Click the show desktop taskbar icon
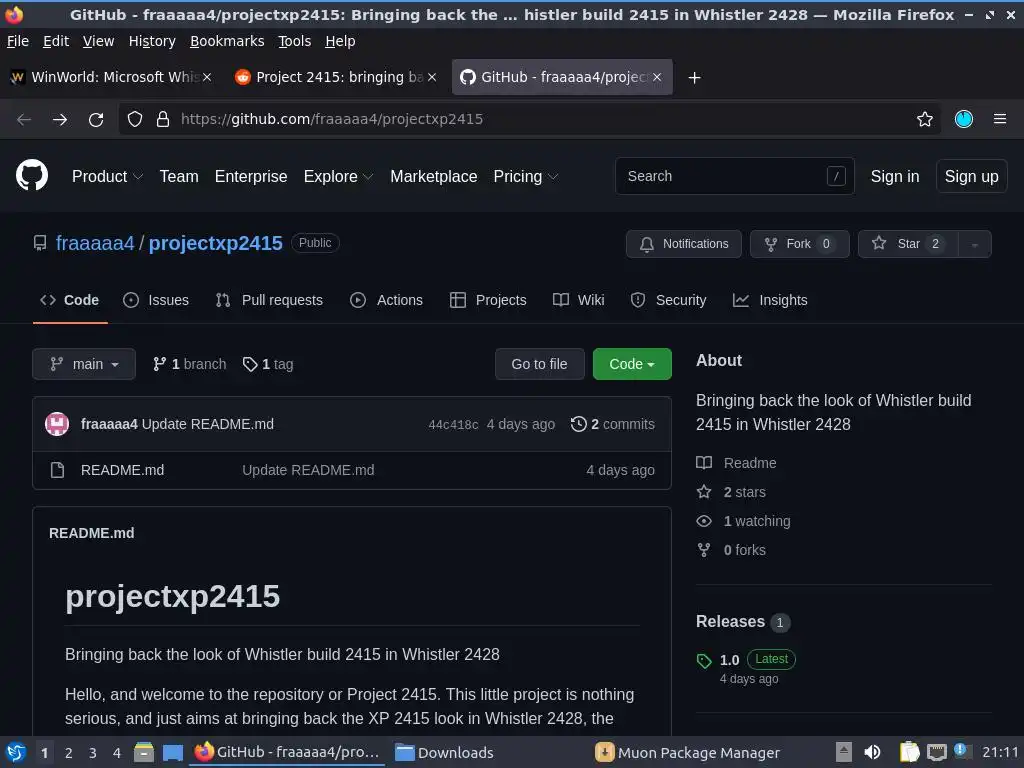The height and width of the screenshot is (768, 1024). tap(172, 752)
